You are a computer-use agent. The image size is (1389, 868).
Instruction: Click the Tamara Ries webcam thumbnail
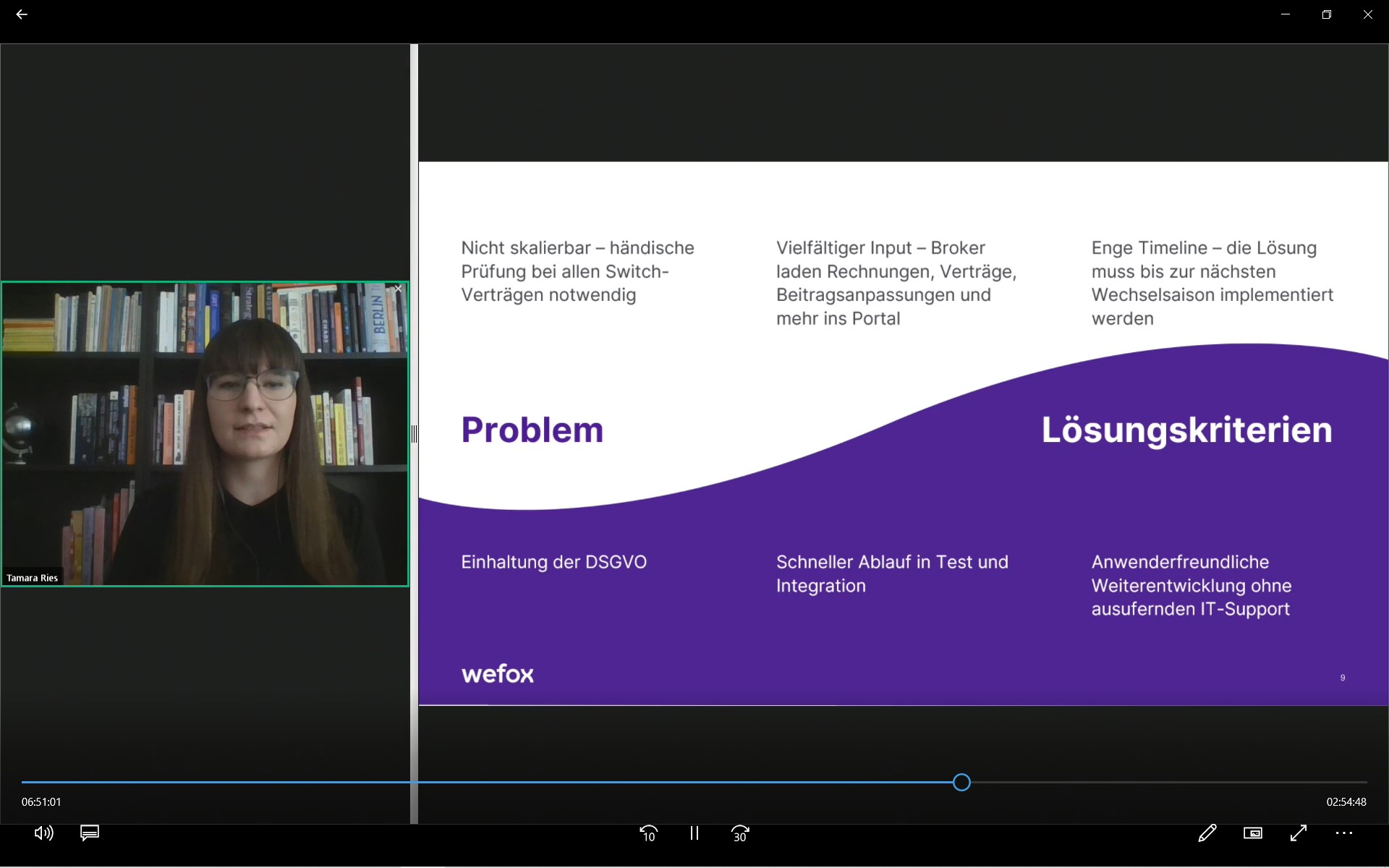coord(205,434)
